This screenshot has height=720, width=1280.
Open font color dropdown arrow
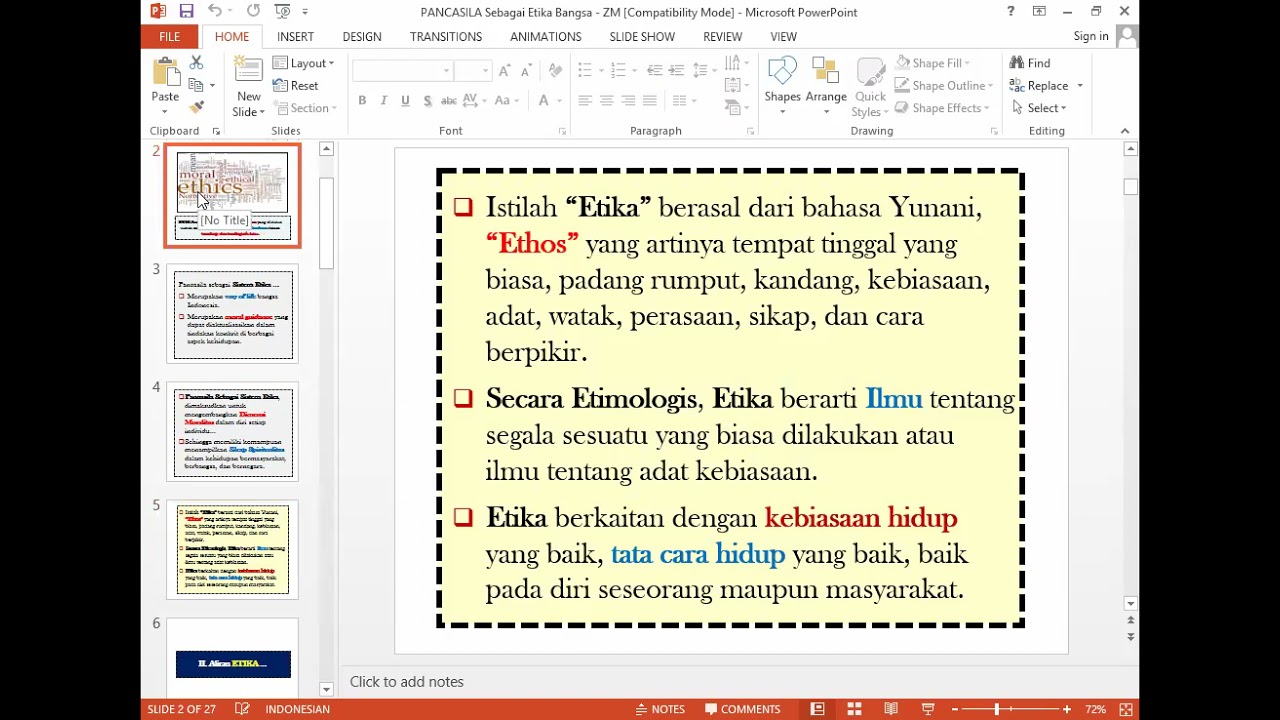tap(558, 100)
